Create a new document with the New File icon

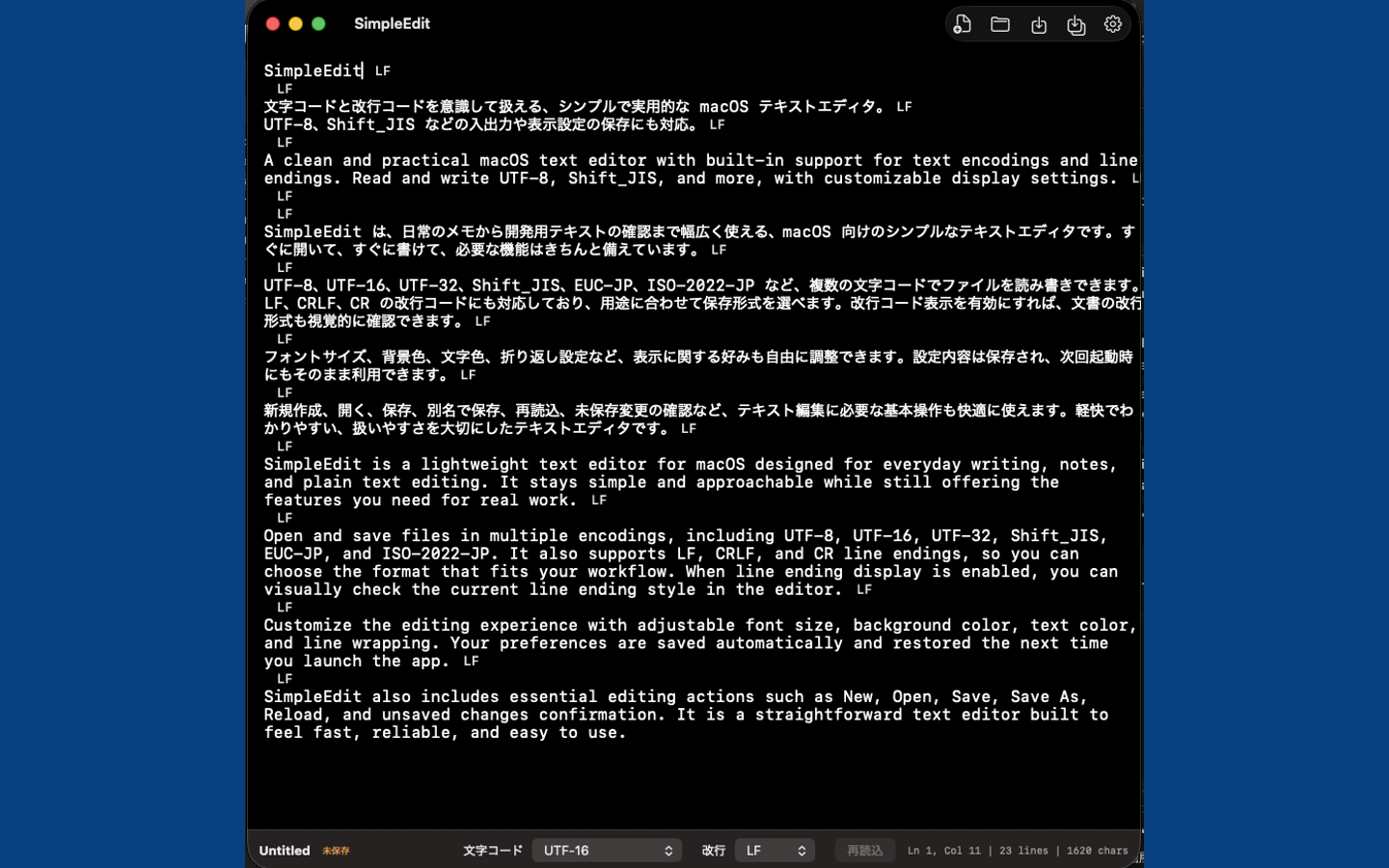(x=962, y=24)
